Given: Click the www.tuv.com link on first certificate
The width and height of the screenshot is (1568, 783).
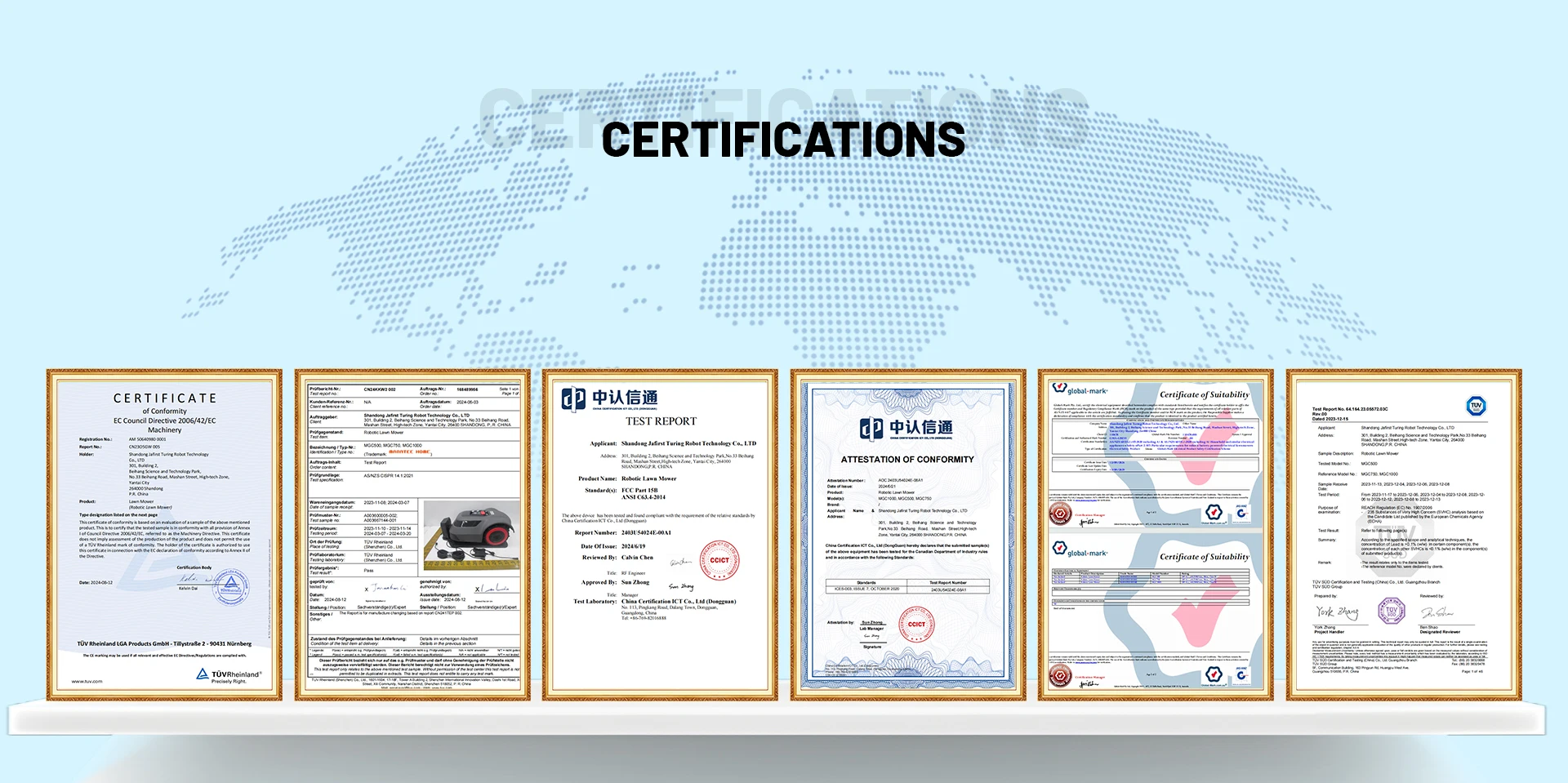Looking at the screenshot, I should click(x=87, y=681).
